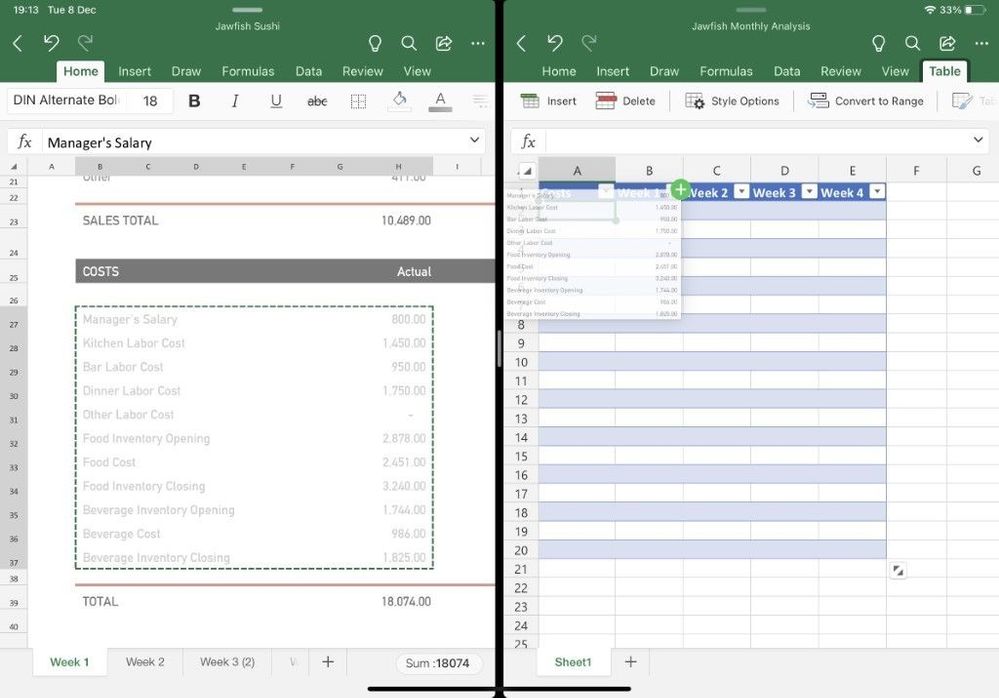Toggle Italic formatting in the left workbook
This screenshot has height=698, width=999.
[x=235, y=101]
